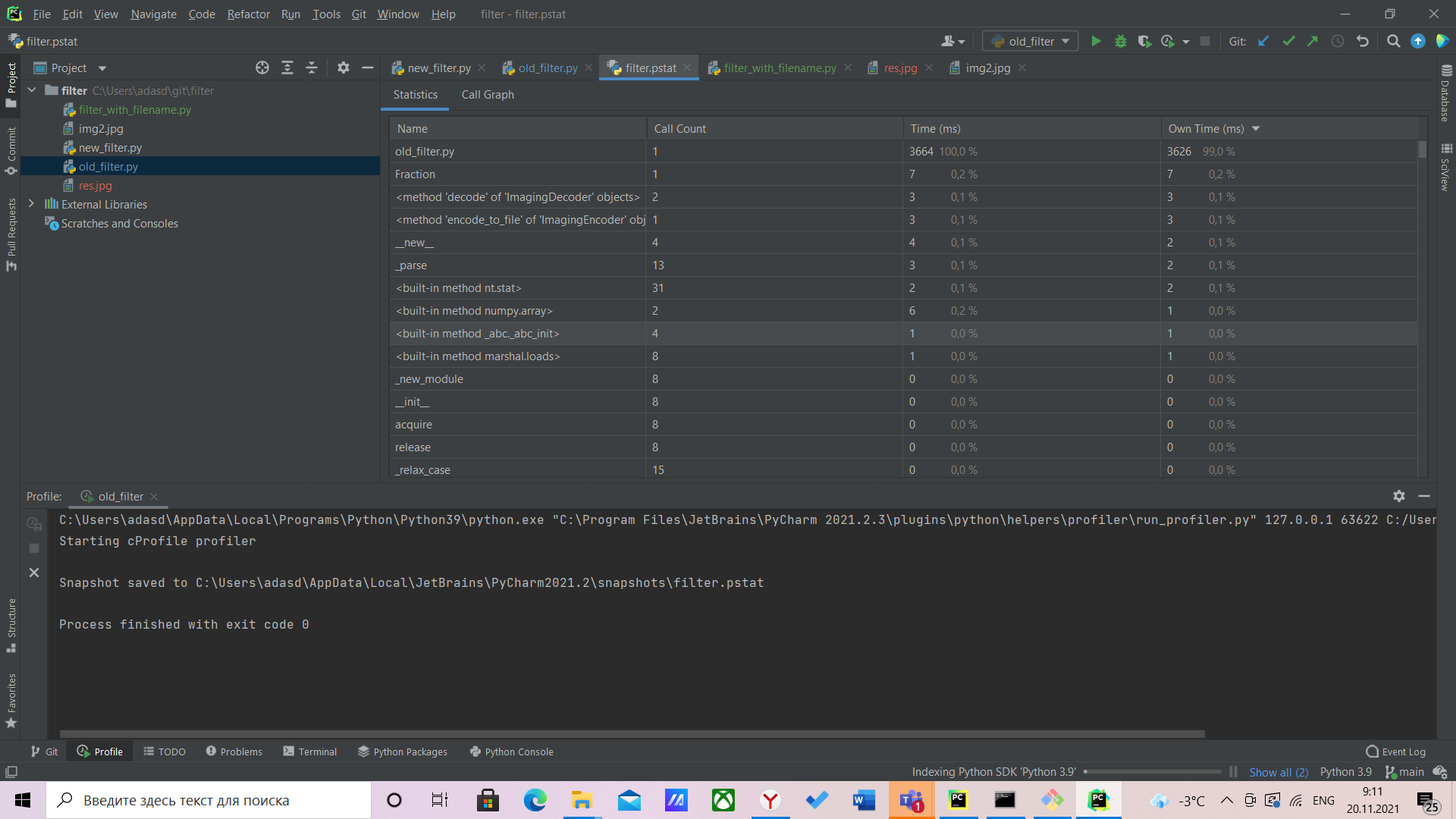The image size is (1456, 819).
Task: Click Git update project arrow icon
Action: click(1263, 41)
